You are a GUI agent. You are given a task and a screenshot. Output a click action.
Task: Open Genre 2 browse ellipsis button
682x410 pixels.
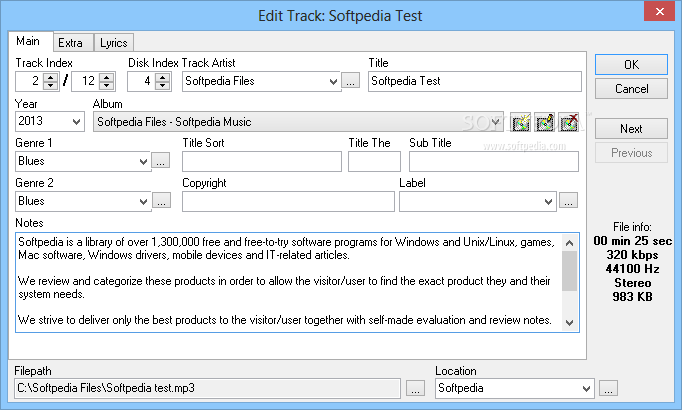[x=161, y=201]
